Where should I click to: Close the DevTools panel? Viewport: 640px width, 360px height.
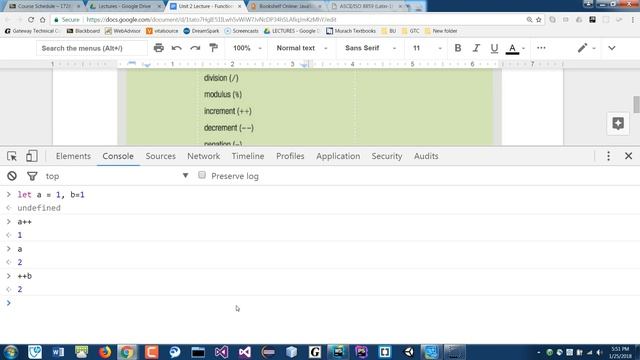point(629,156)
